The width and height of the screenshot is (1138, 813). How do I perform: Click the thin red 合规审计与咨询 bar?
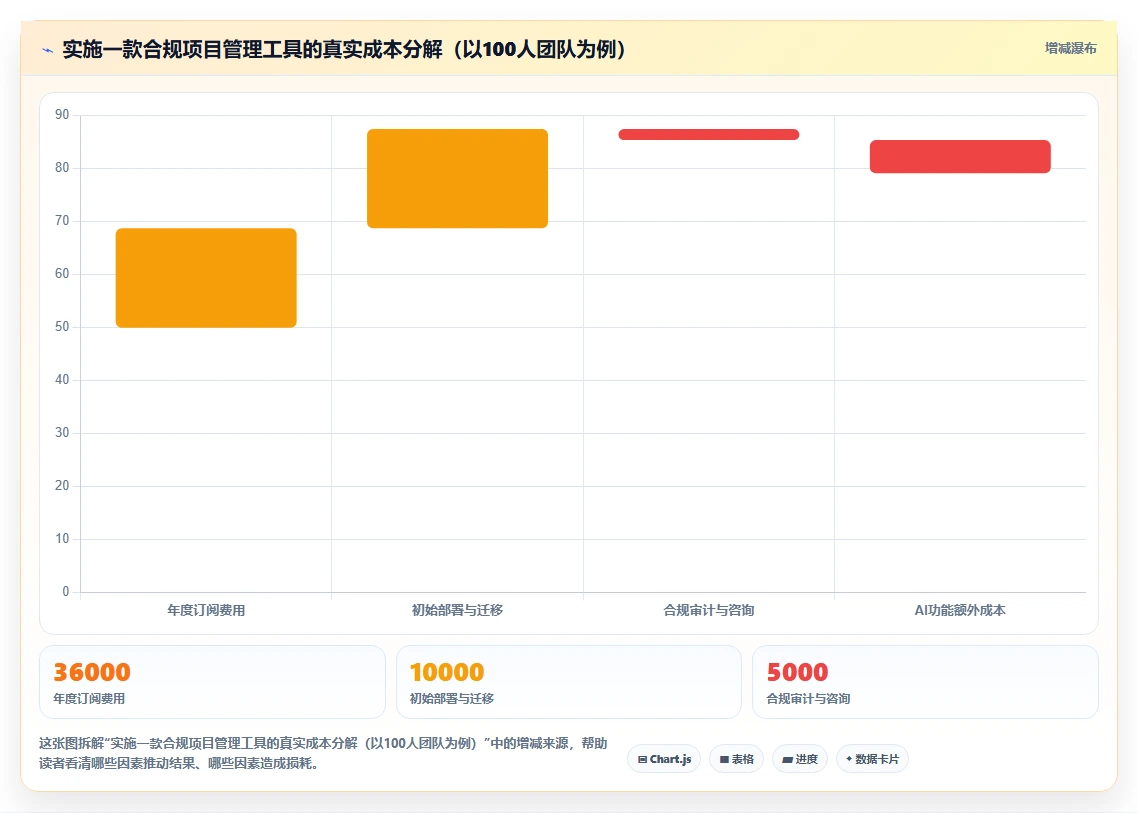(708, 134)
